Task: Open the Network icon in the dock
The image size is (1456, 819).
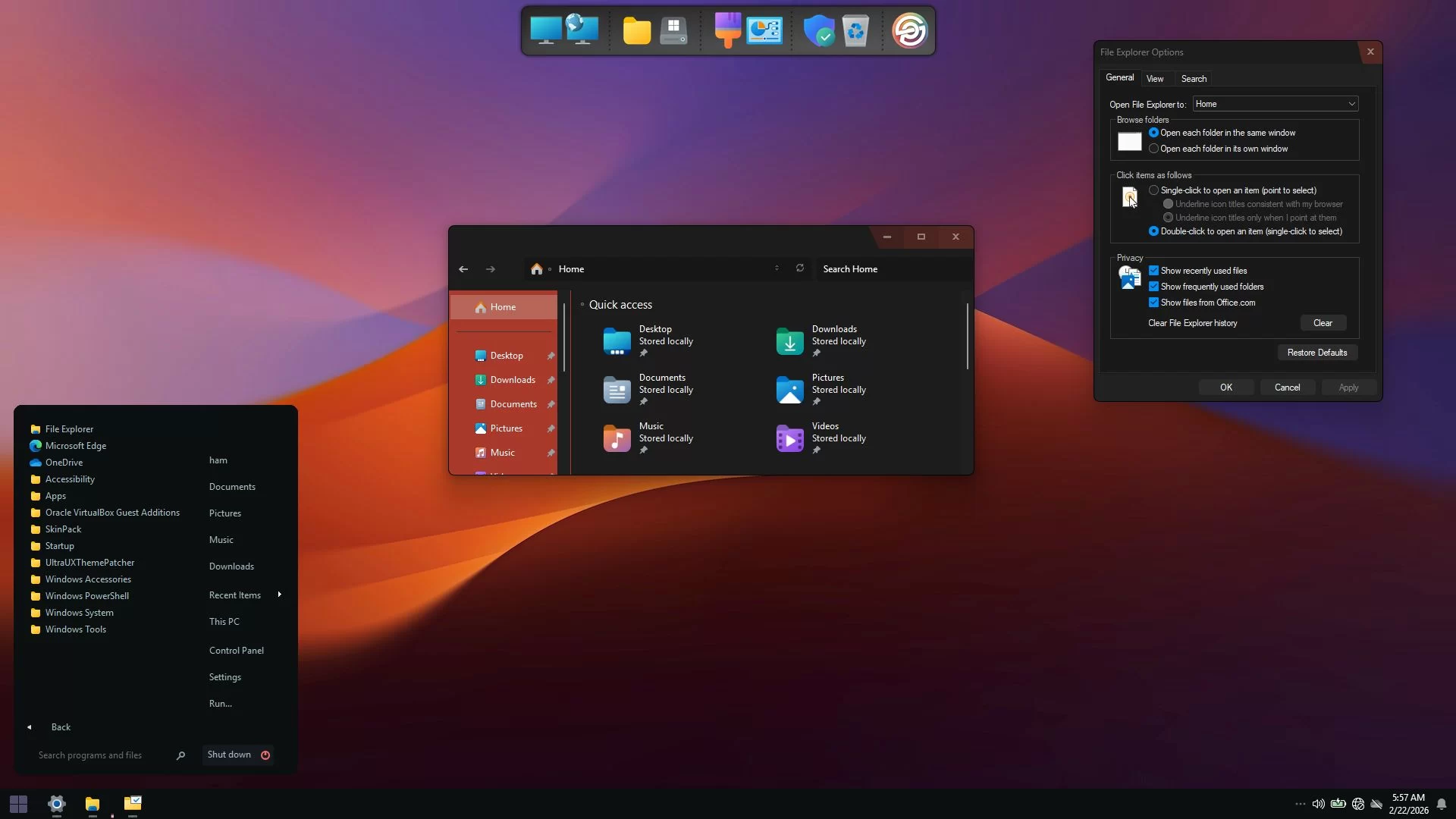Action: point(582,30)
